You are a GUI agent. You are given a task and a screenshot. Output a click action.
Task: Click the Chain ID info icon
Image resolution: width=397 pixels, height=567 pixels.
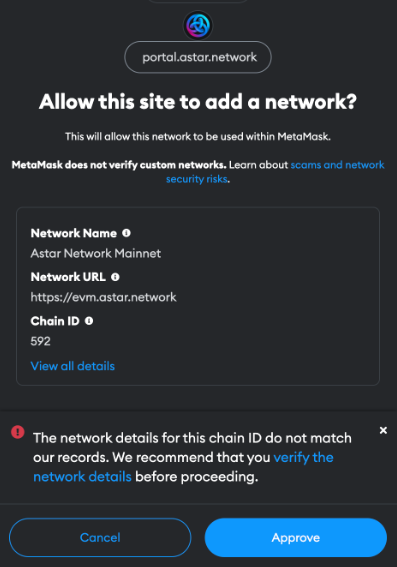tap(89, 320)
